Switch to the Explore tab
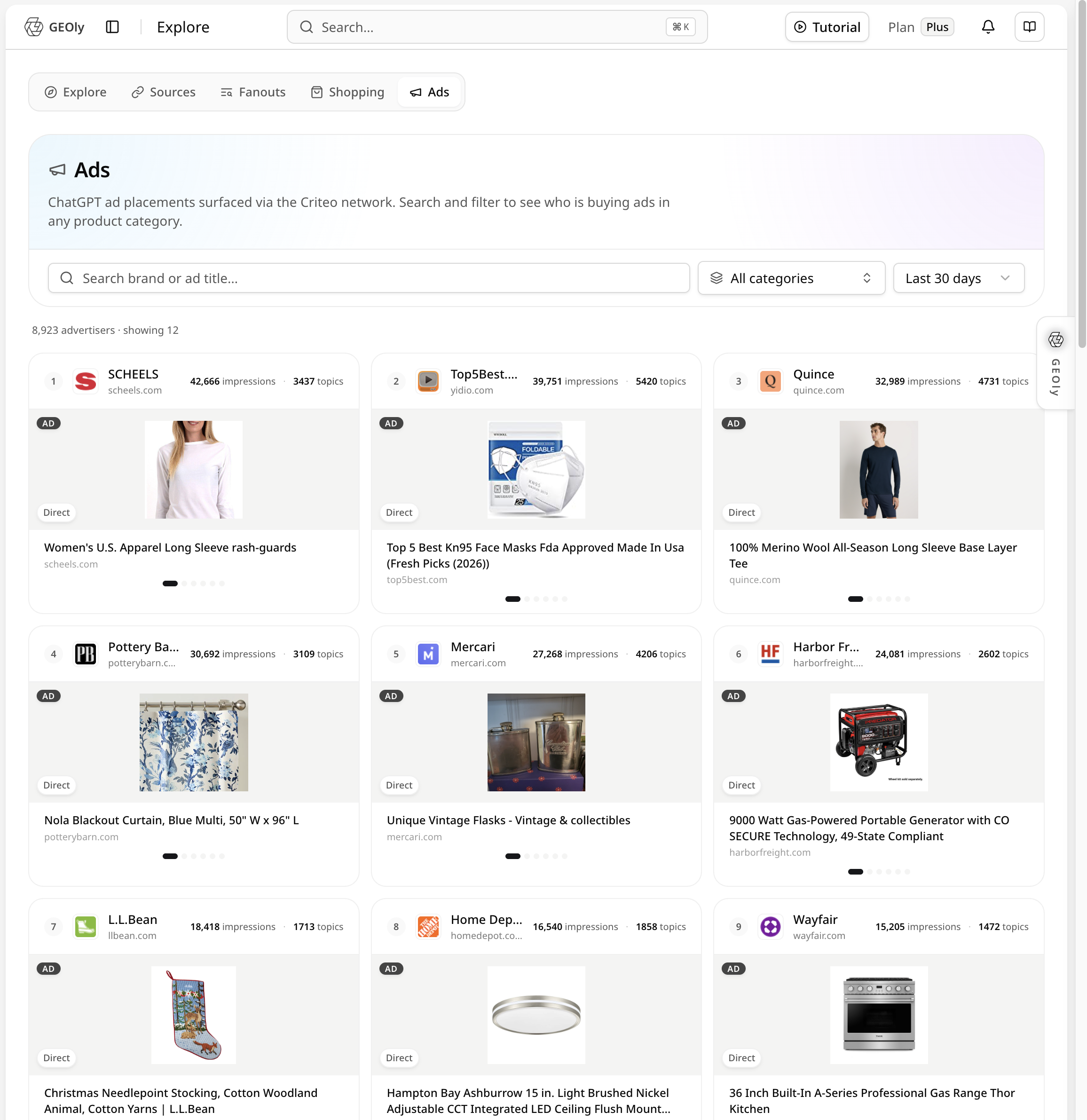The image size is (1087, 1120). (x=75, y=92)
